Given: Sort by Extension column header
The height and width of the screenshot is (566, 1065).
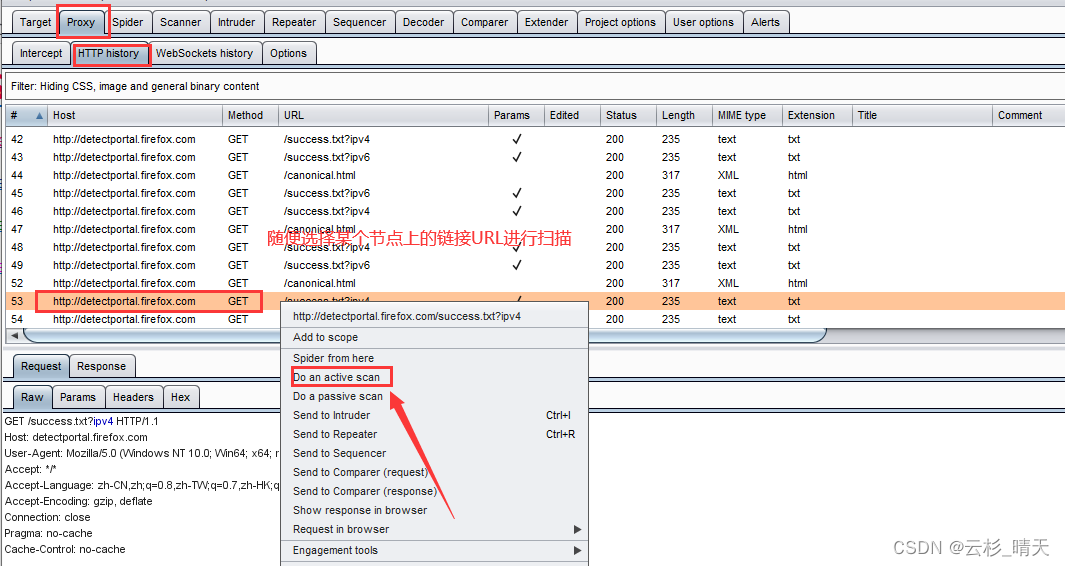Looking at the screenshot, I should click(817, 116).
